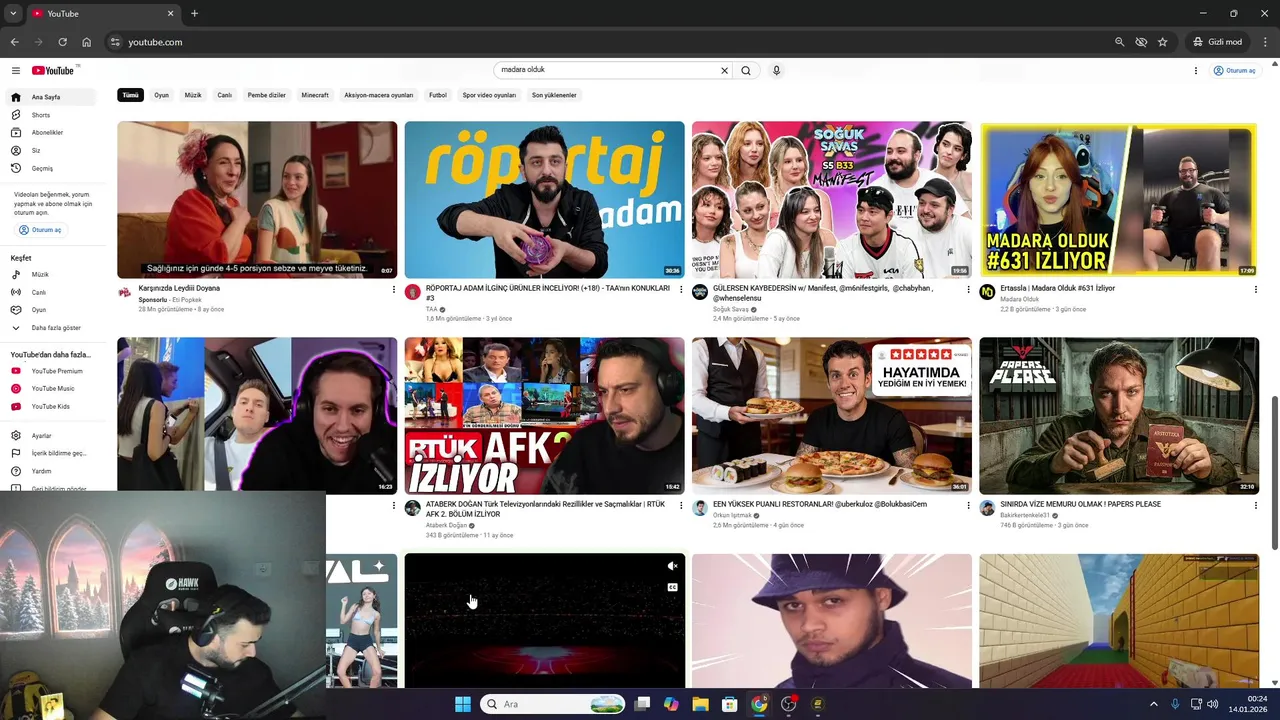The height and width of the screenshot is (720, 1280).
Task: Start voice search with the microphone icon
Action: tap(776, 70)
